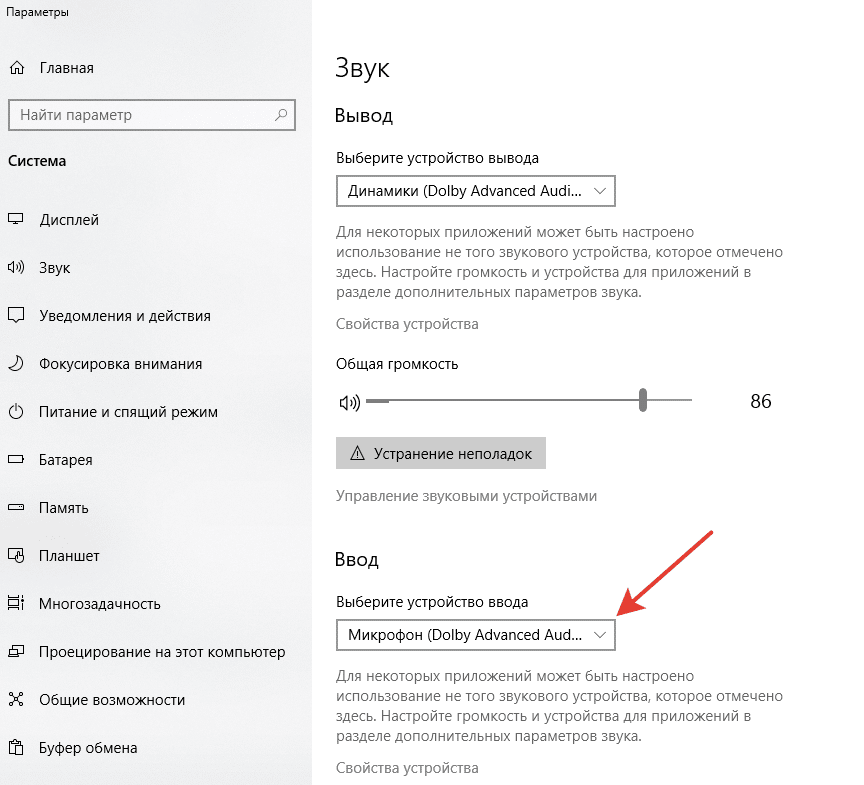Select Общие возможности in sidebar
864x785 pixels.
pyautogui.click(x=112, y=700)
